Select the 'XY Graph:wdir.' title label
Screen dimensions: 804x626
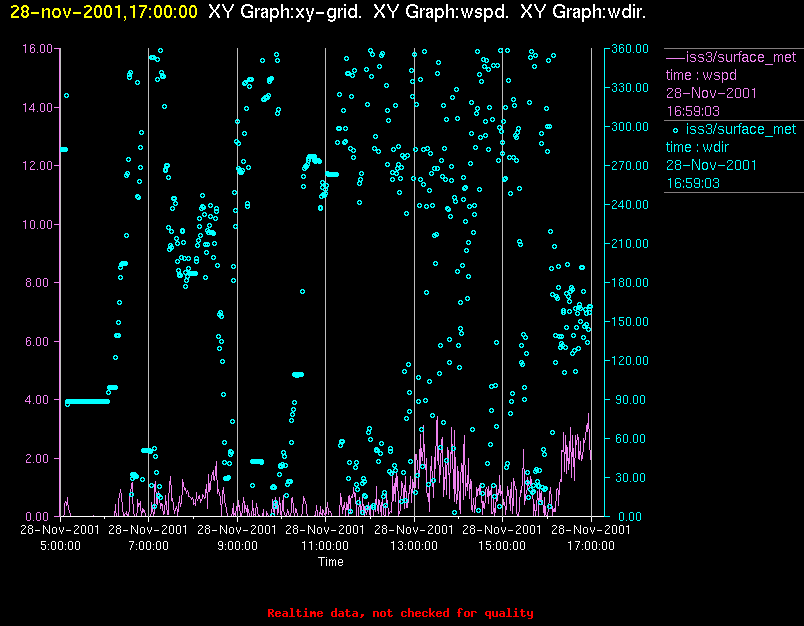[583, 12]
